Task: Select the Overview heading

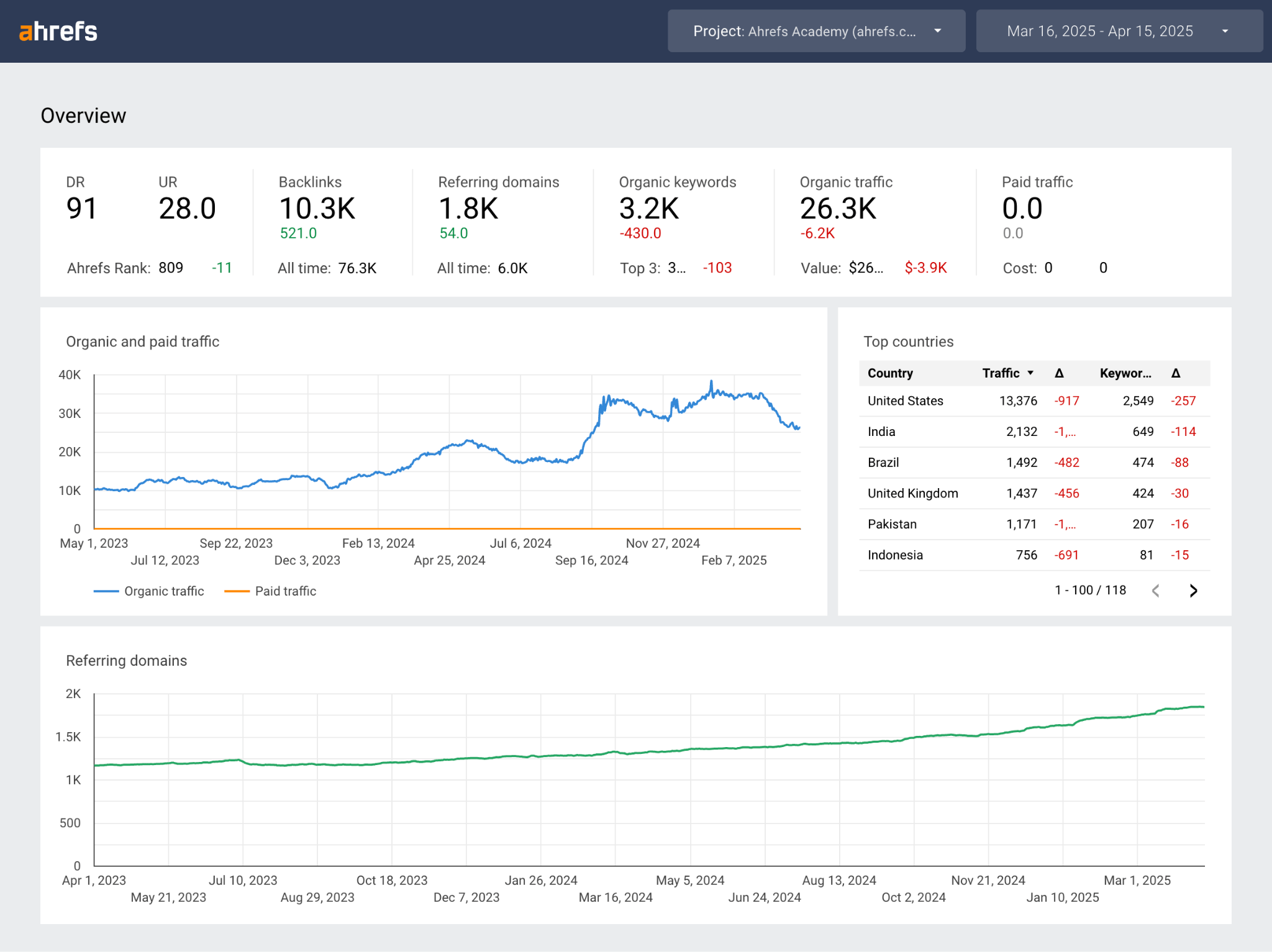Action: point(83,115)
